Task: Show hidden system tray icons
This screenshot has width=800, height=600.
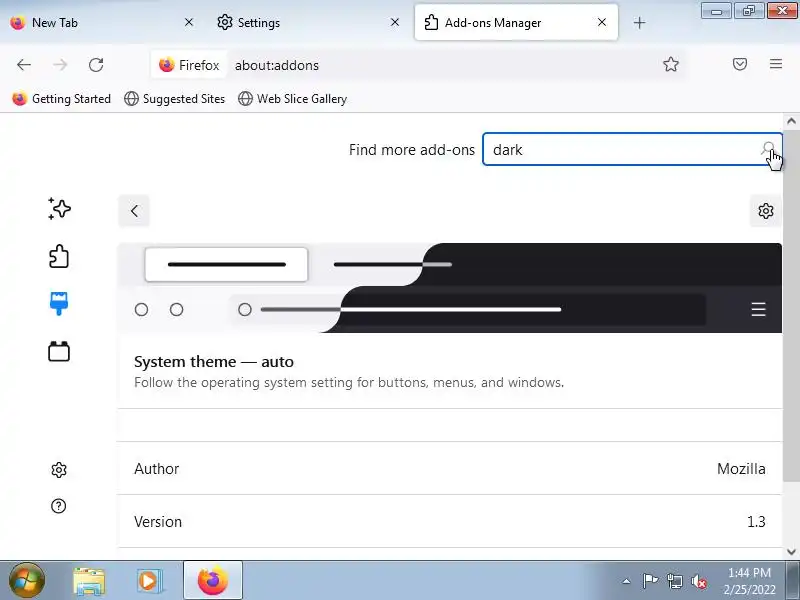Action: pyautogui.click(x=626, y=581)
